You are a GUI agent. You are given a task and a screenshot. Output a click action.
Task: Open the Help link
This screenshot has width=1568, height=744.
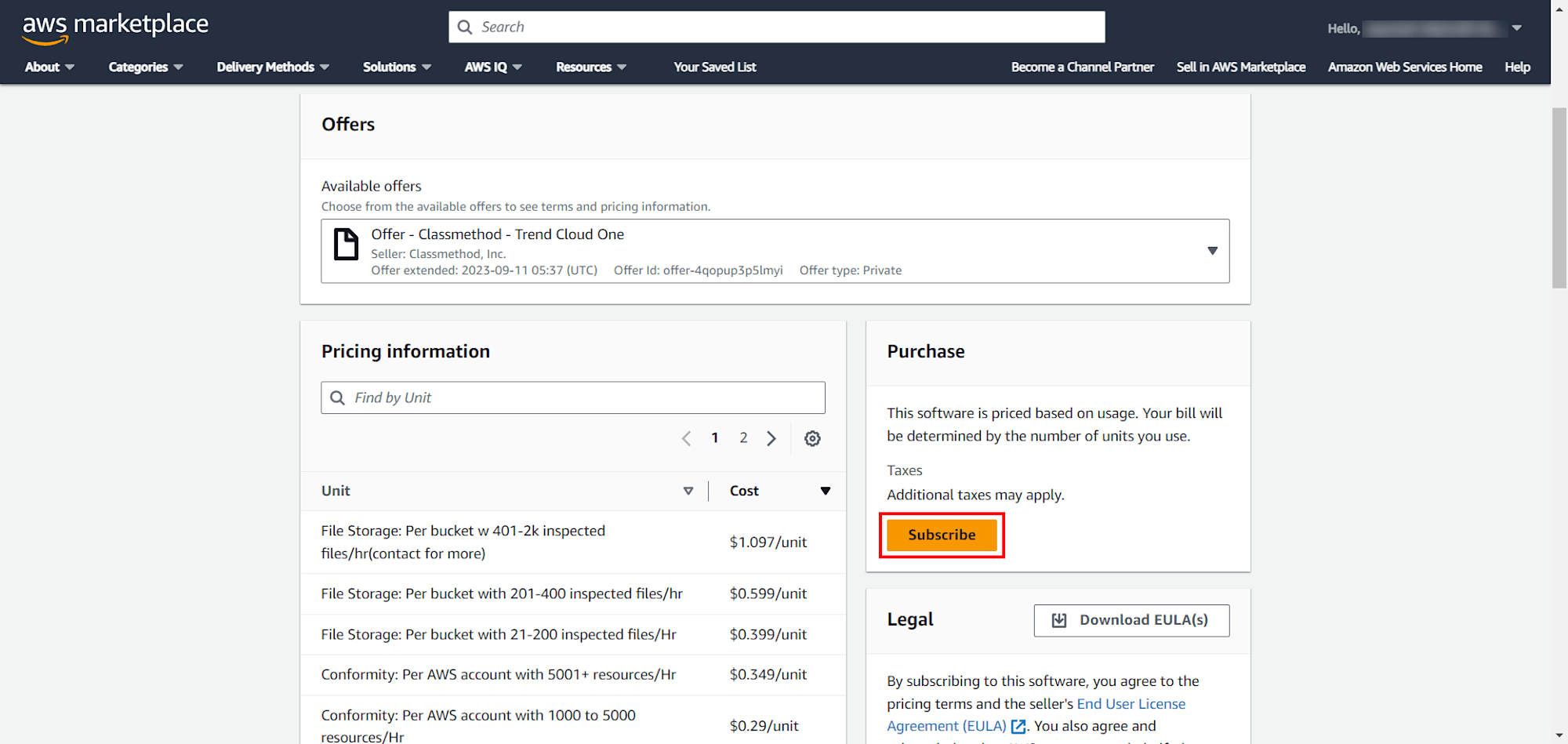1517,67
